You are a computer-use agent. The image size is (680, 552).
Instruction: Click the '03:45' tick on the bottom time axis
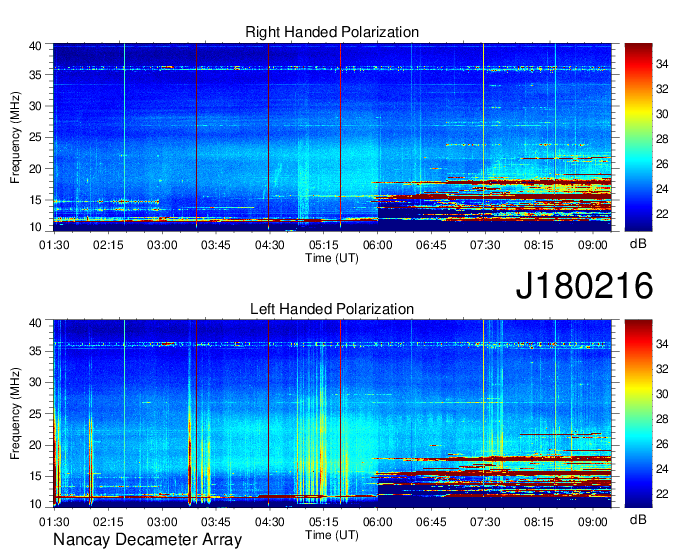[x=216, y=522]
